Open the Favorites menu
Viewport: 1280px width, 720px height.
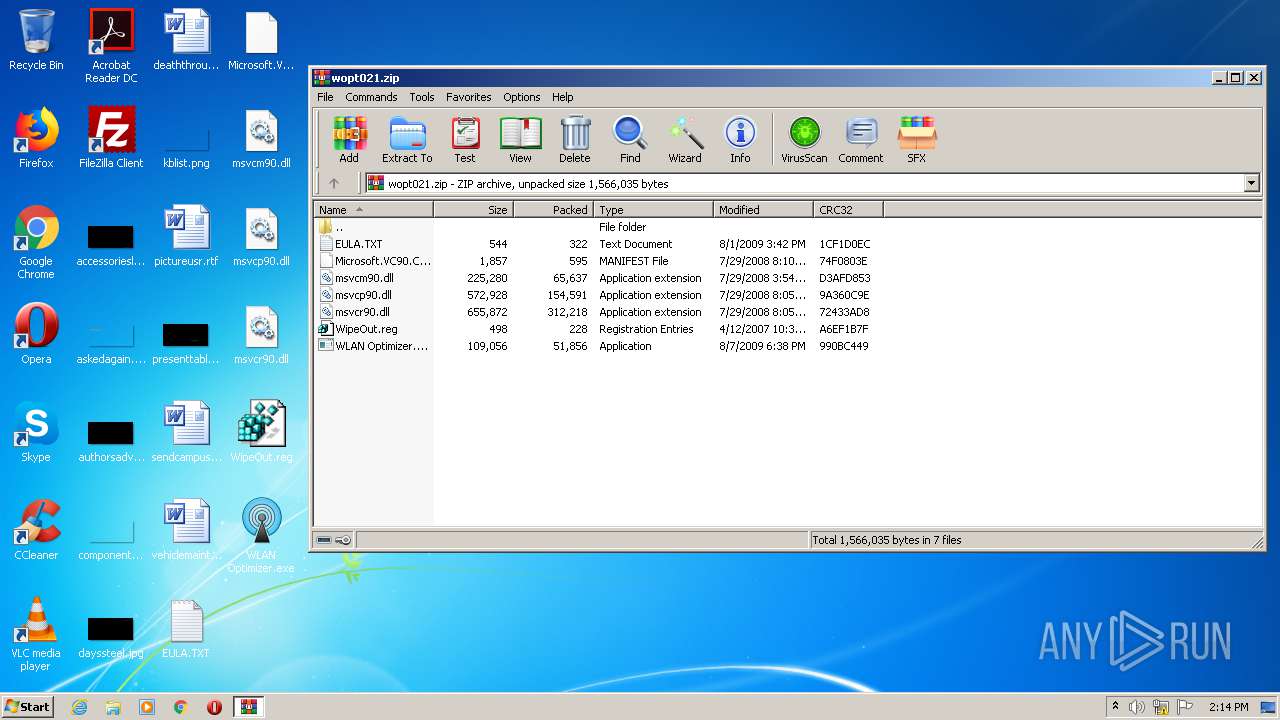pyautogui.click(x=468, y=97)
